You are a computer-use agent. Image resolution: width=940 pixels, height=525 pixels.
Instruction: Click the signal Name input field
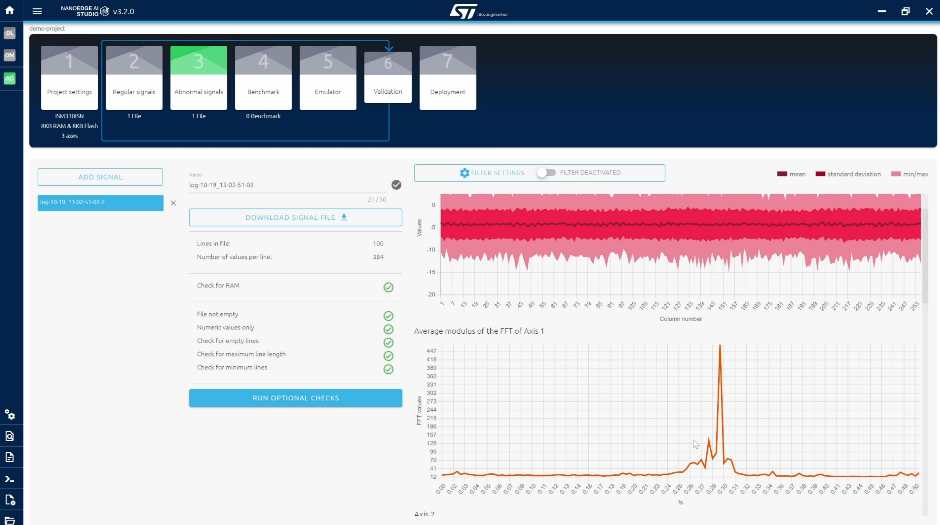[288, 185]
